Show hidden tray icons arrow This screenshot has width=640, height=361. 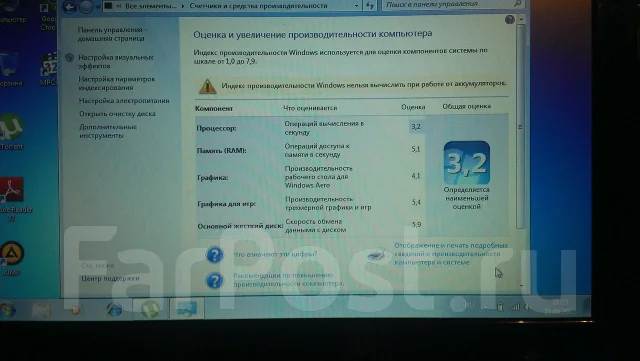(486, 307)
